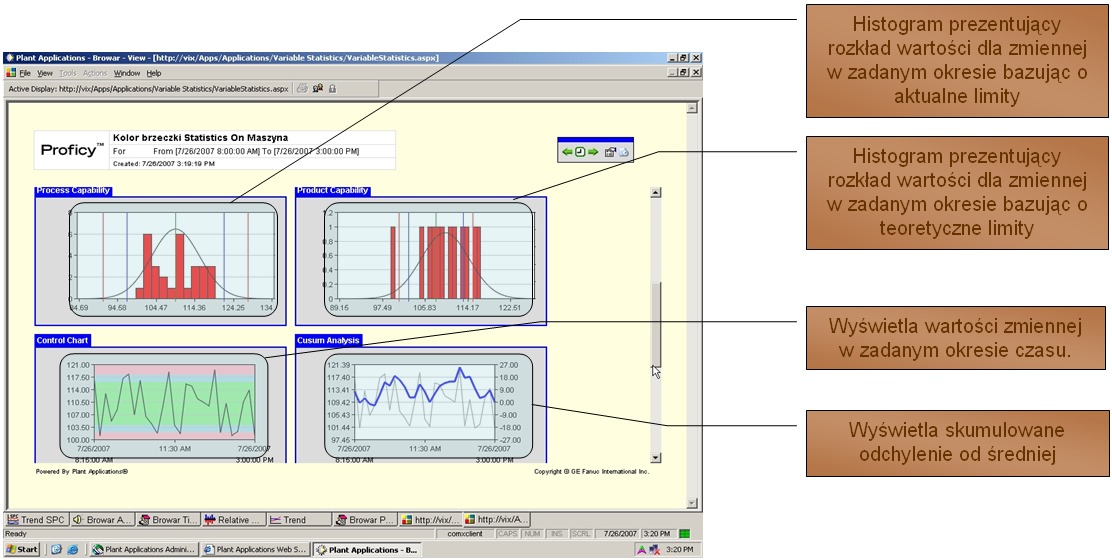Open the File menu
This screenshot has width=1112, height=560.
coord(25,73)
